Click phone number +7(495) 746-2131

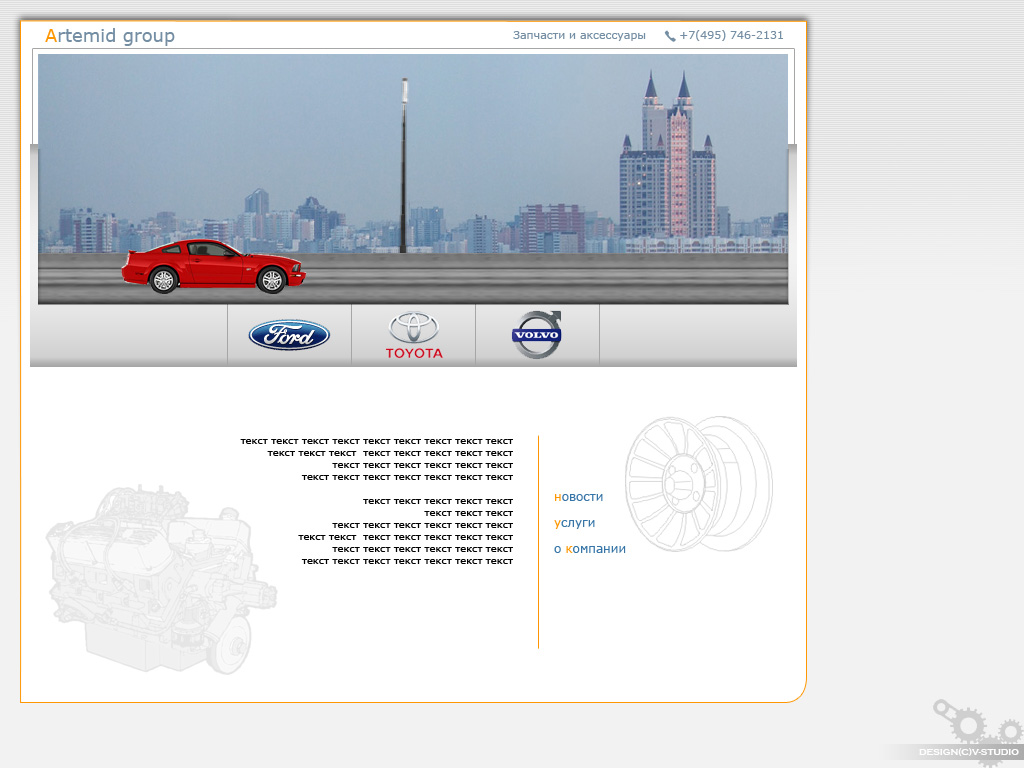(731, 36)
